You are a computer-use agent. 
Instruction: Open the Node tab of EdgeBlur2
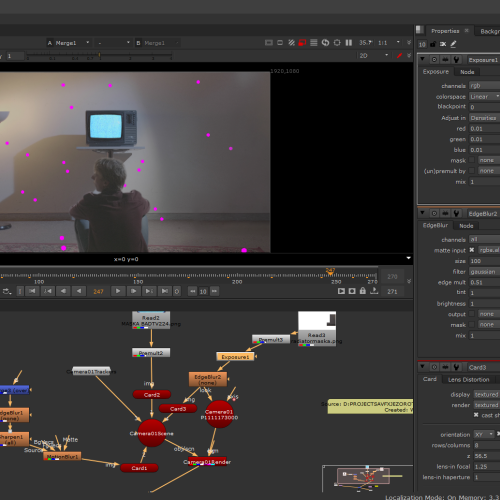point(466,226)
